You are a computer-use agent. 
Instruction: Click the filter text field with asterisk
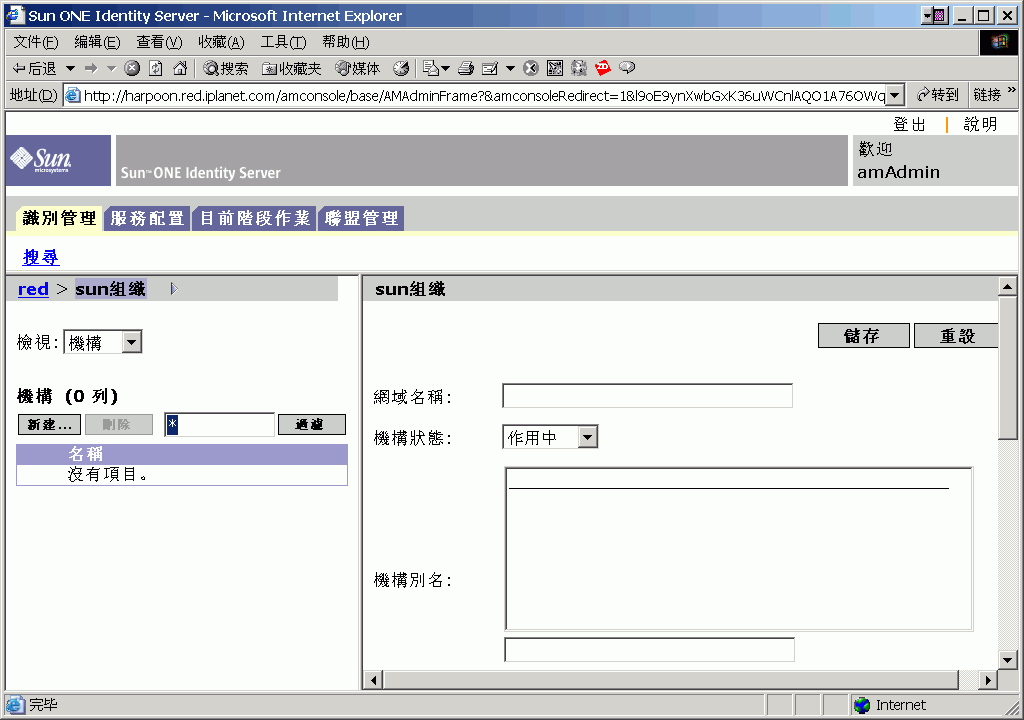tap(219, 425)
